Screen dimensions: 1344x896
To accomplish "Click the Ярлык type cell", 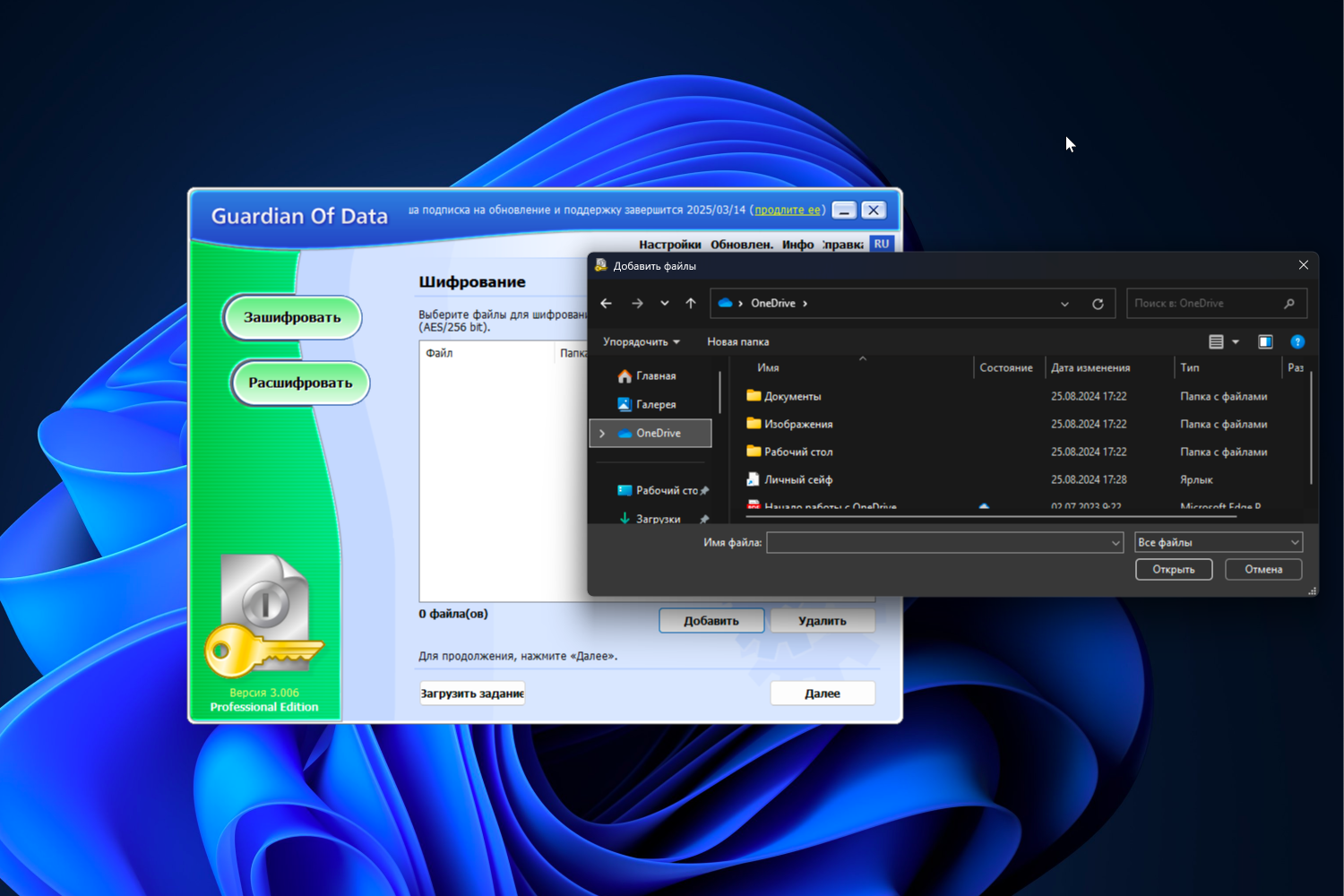I will (x=1196, y=480).
